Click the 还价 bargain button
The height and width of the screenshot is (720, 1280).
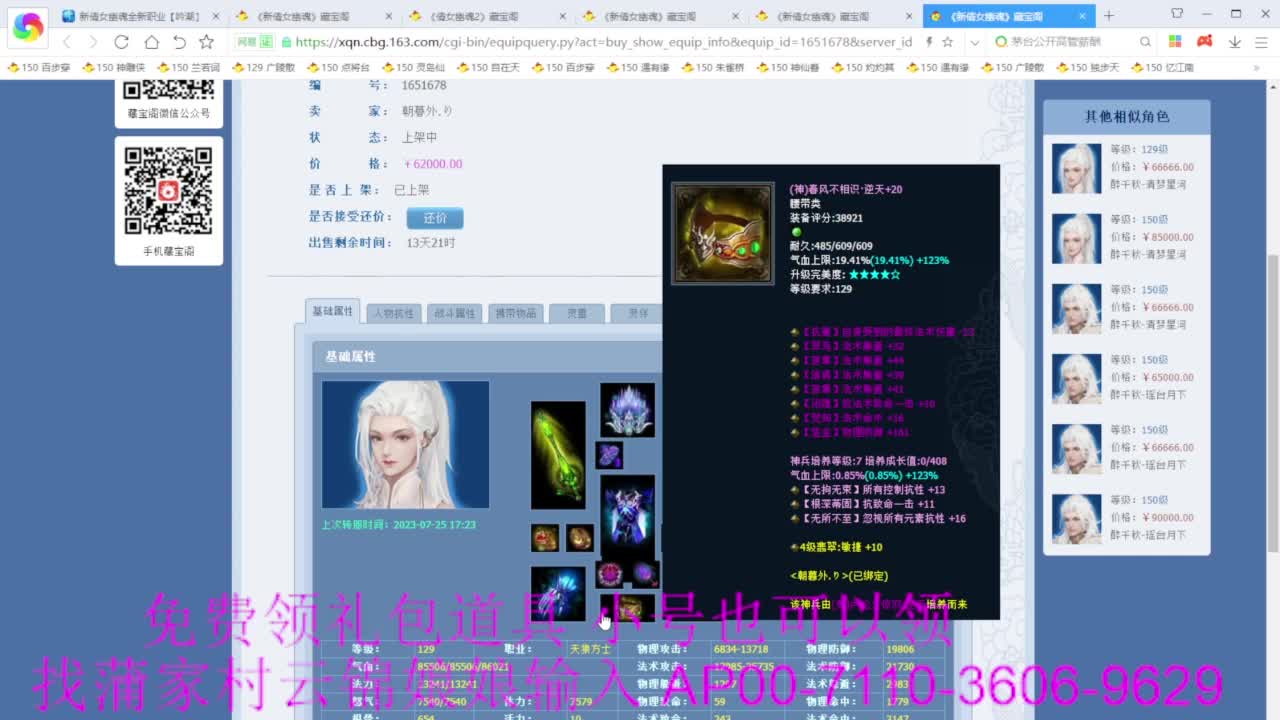435,217
